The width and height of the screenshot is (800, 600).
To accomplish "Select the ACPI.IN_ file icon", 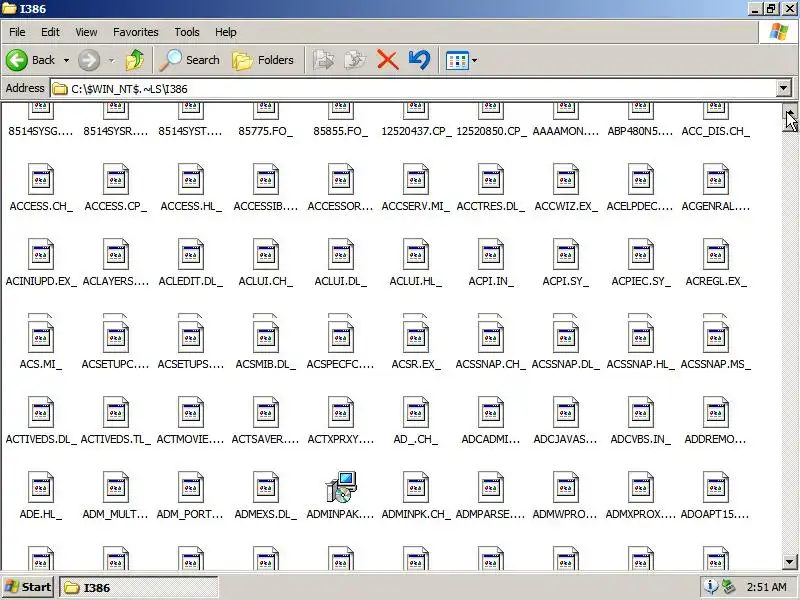I will [x=491, y=254].
